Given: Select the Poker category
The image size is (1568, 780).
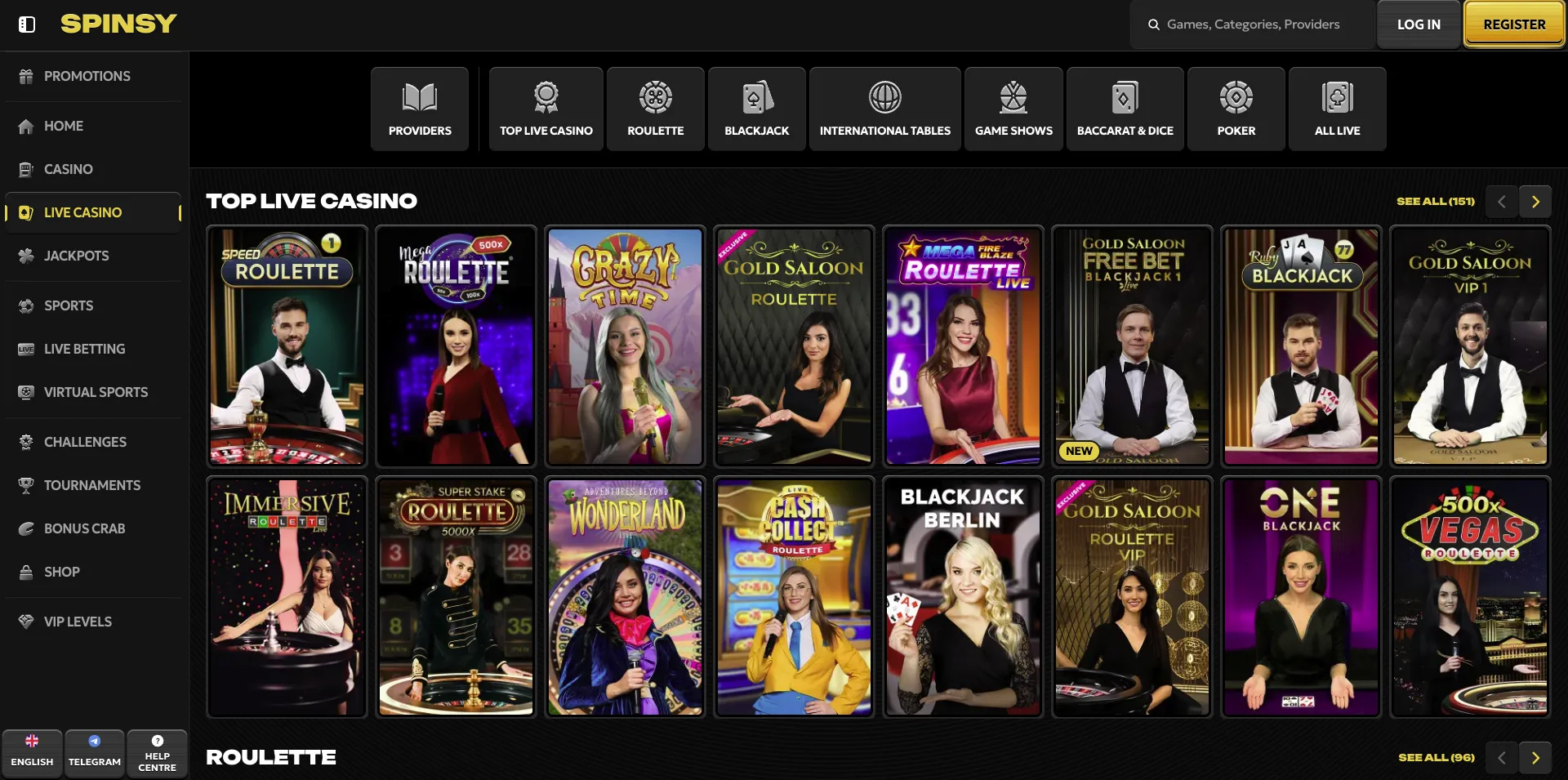Looking at the screenshot, I should pos(1236,109).
